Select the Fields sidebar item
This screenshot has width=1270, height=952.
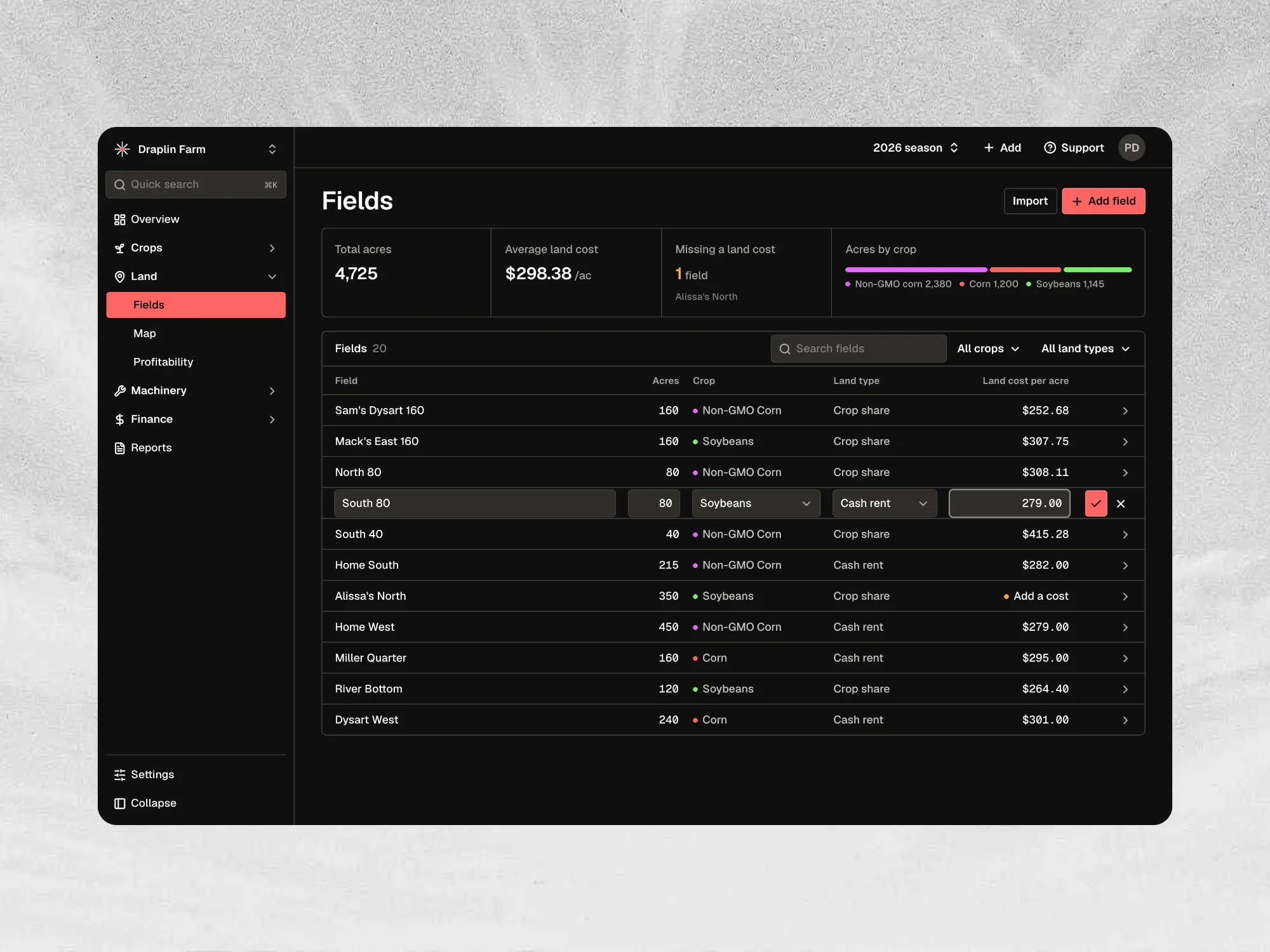[196, 305]
